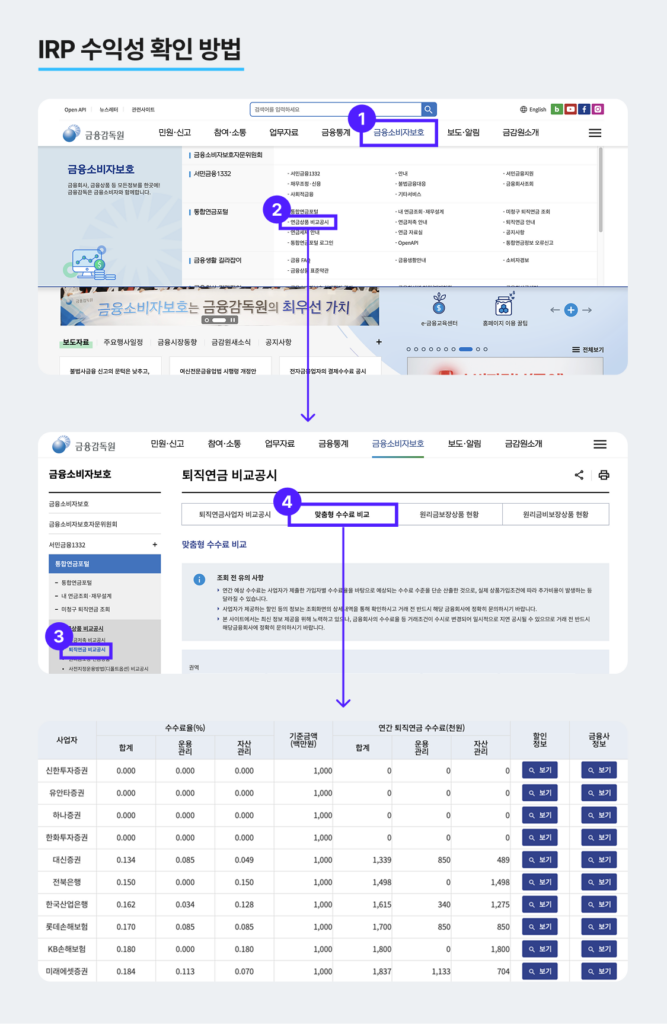Switch to the 보도자료 news tab
Image resolution: width=667 pixels, height=1024 pixels.
coord(76,342)
